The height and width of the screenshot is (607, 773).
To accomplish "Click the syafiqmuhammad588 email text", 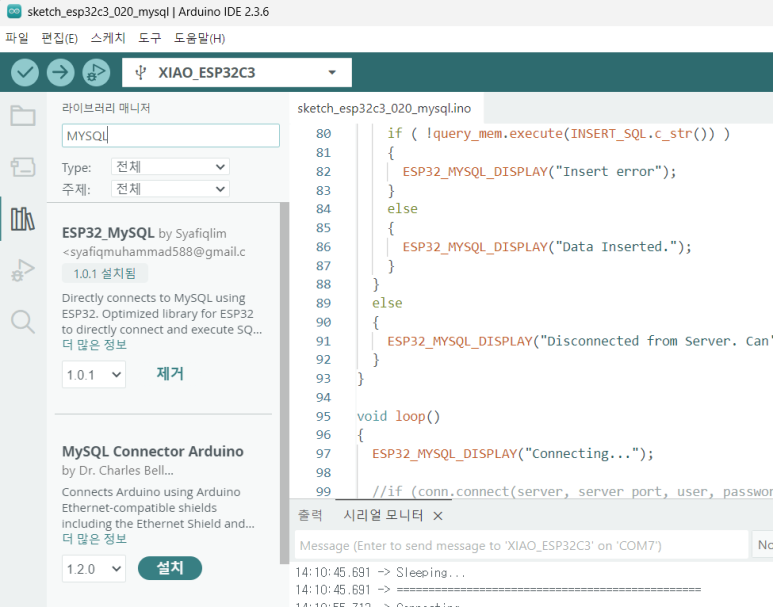I will click(x=154, y=252).
